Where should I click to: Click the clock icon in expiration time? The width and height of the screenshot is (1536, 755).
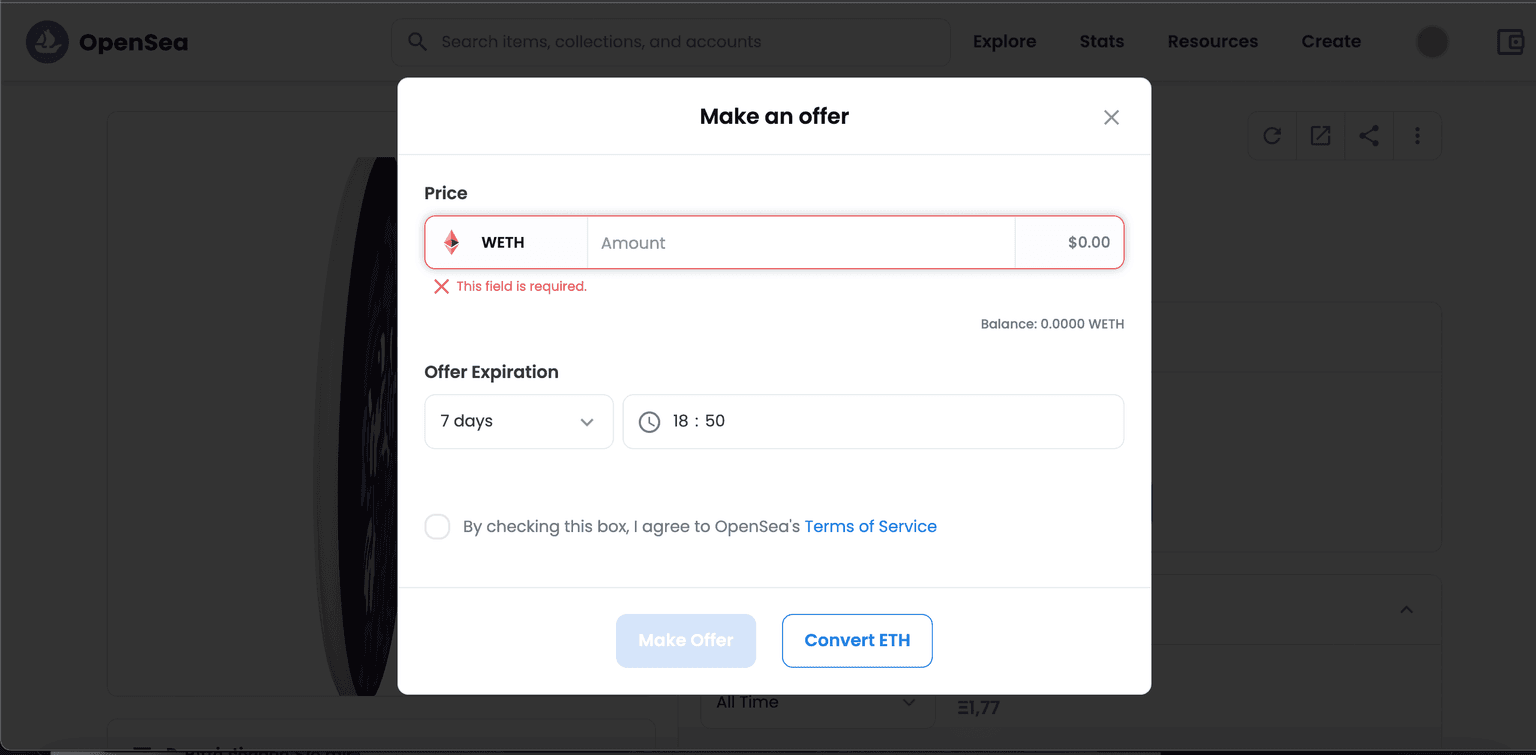[x=650, y=422]
